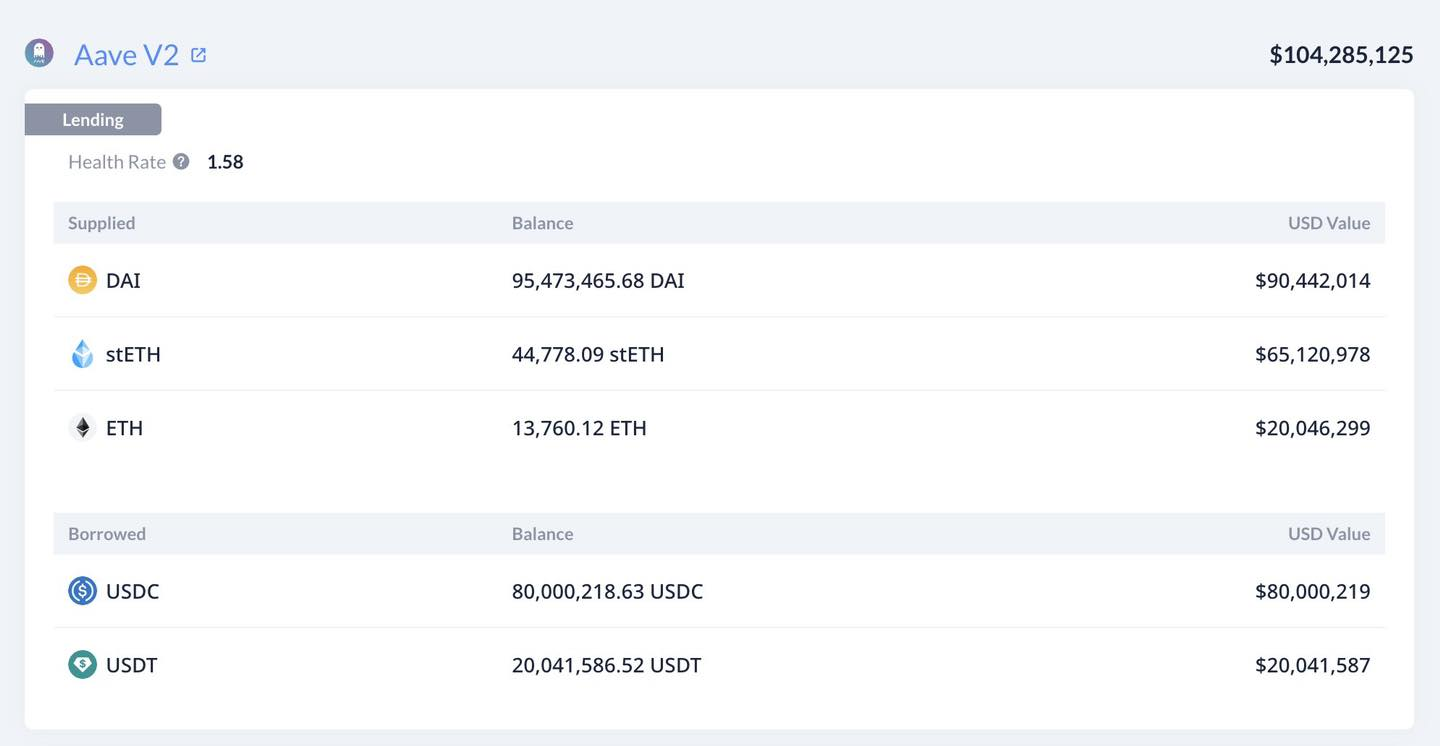This screenshot has width=1440, height=746.
Task: Click the ETH diamond token icon
Action: click(82, 428)
